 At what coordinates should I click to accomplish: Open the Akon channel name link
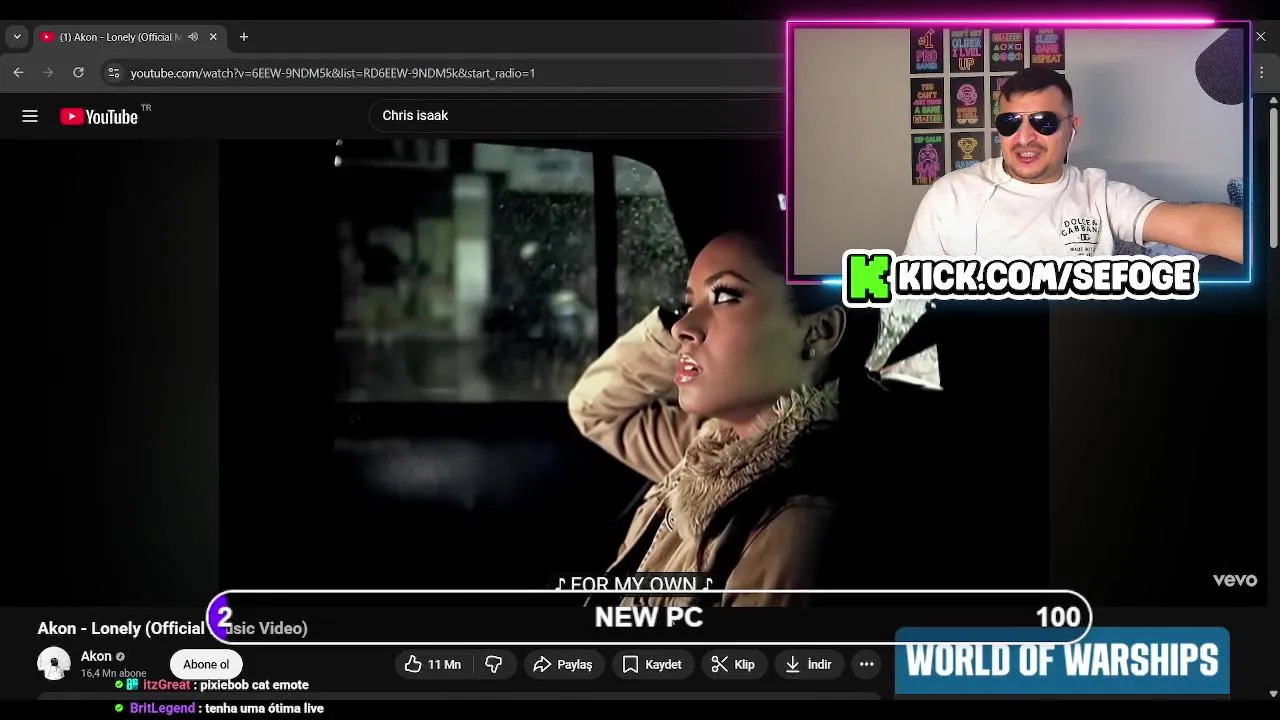click(96, 656)
